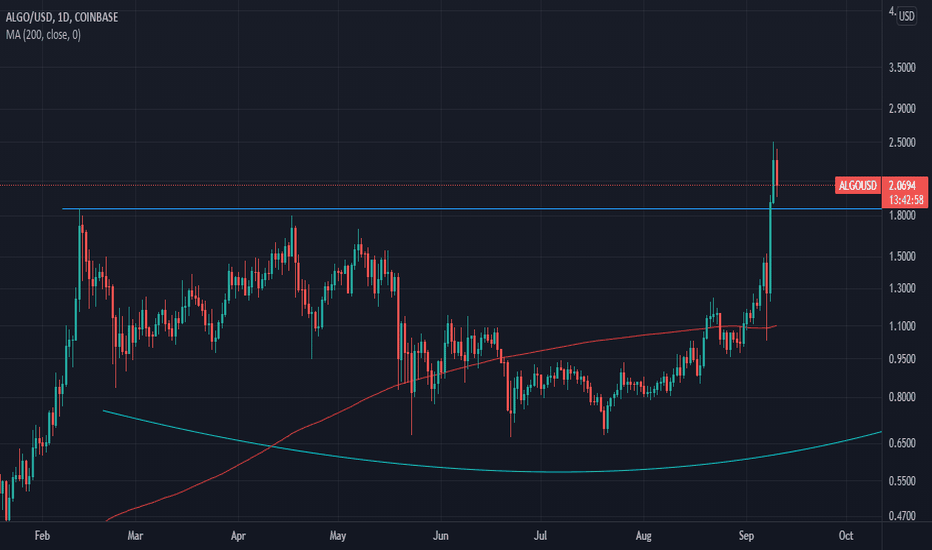Click the ALGOUSD price label tag

click(857, 186)
